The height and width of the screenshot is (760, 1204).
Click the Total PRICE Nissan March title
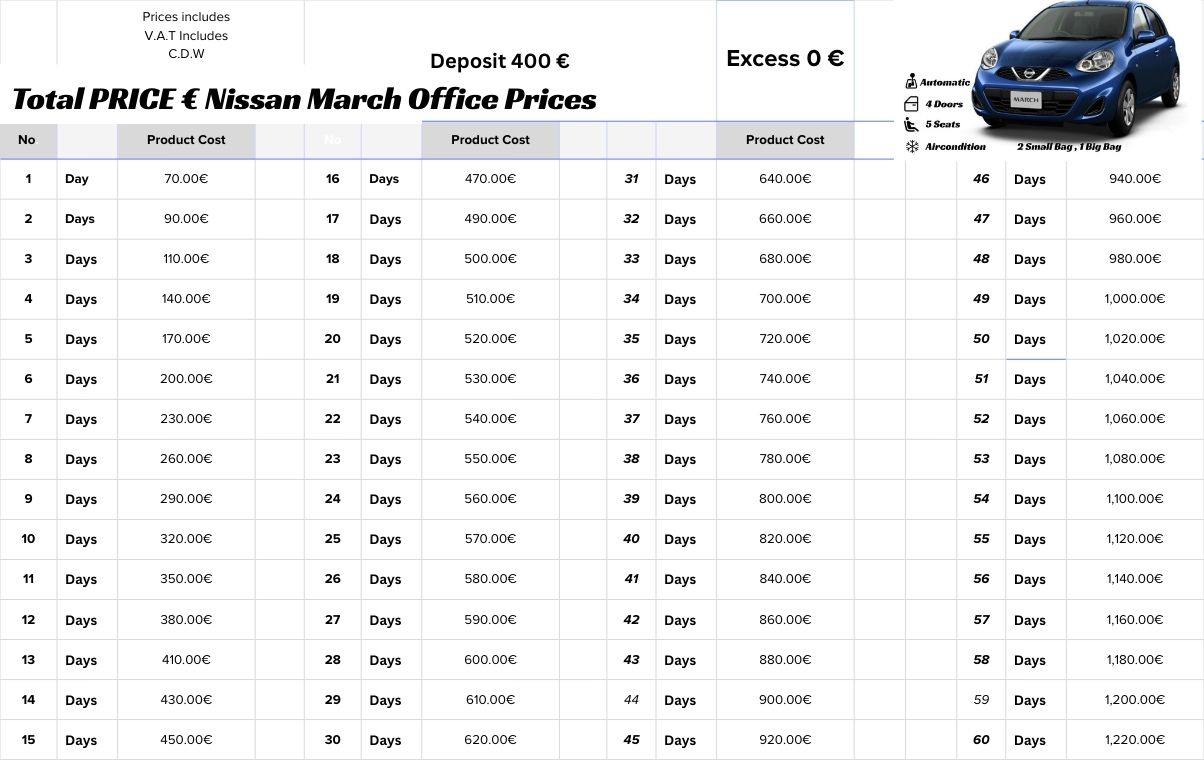[304, 99]
